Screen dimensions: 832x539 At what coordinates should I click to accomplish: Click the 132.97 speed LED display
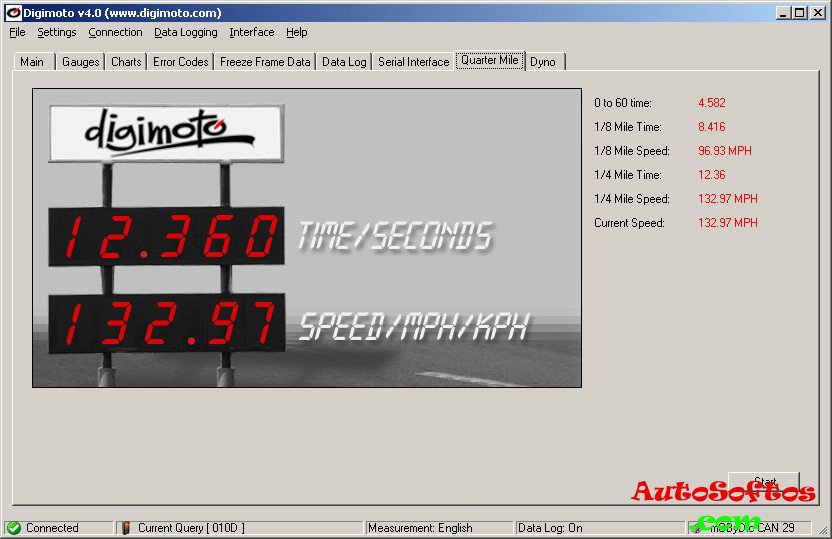167,323
